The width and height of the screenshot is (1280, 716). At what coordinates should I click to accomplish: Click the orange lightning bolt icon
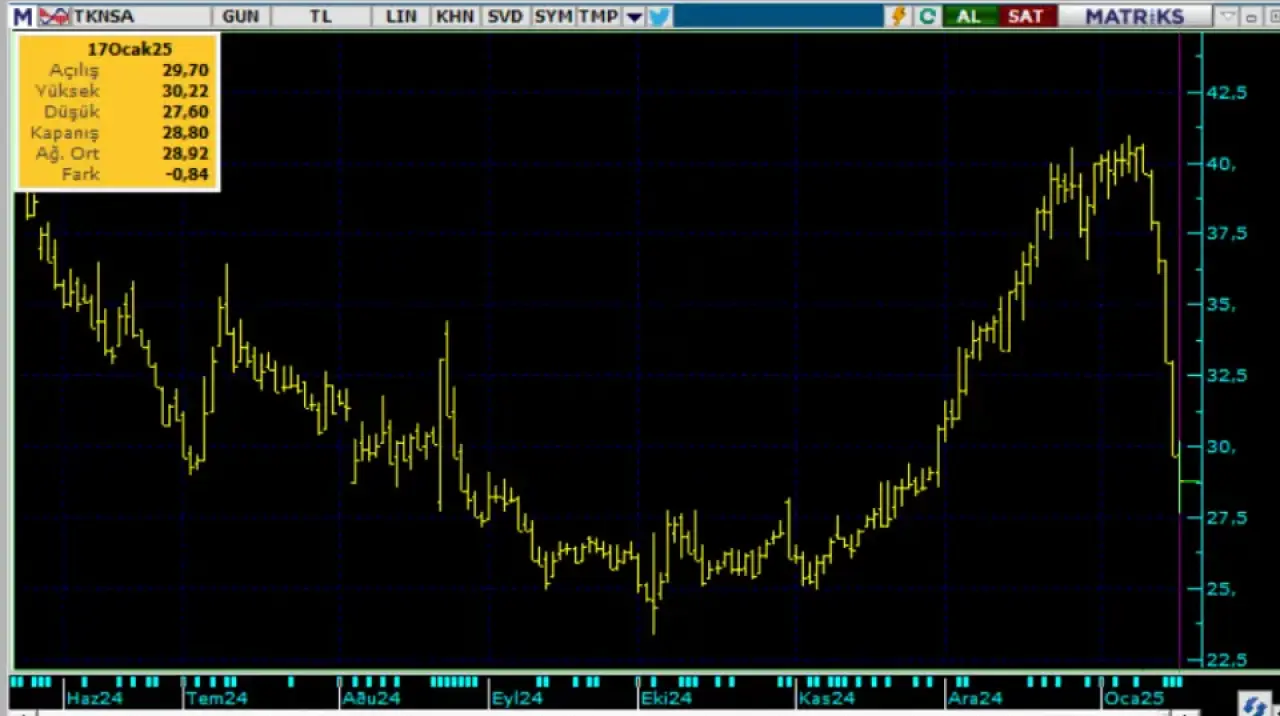pos(898,16)
